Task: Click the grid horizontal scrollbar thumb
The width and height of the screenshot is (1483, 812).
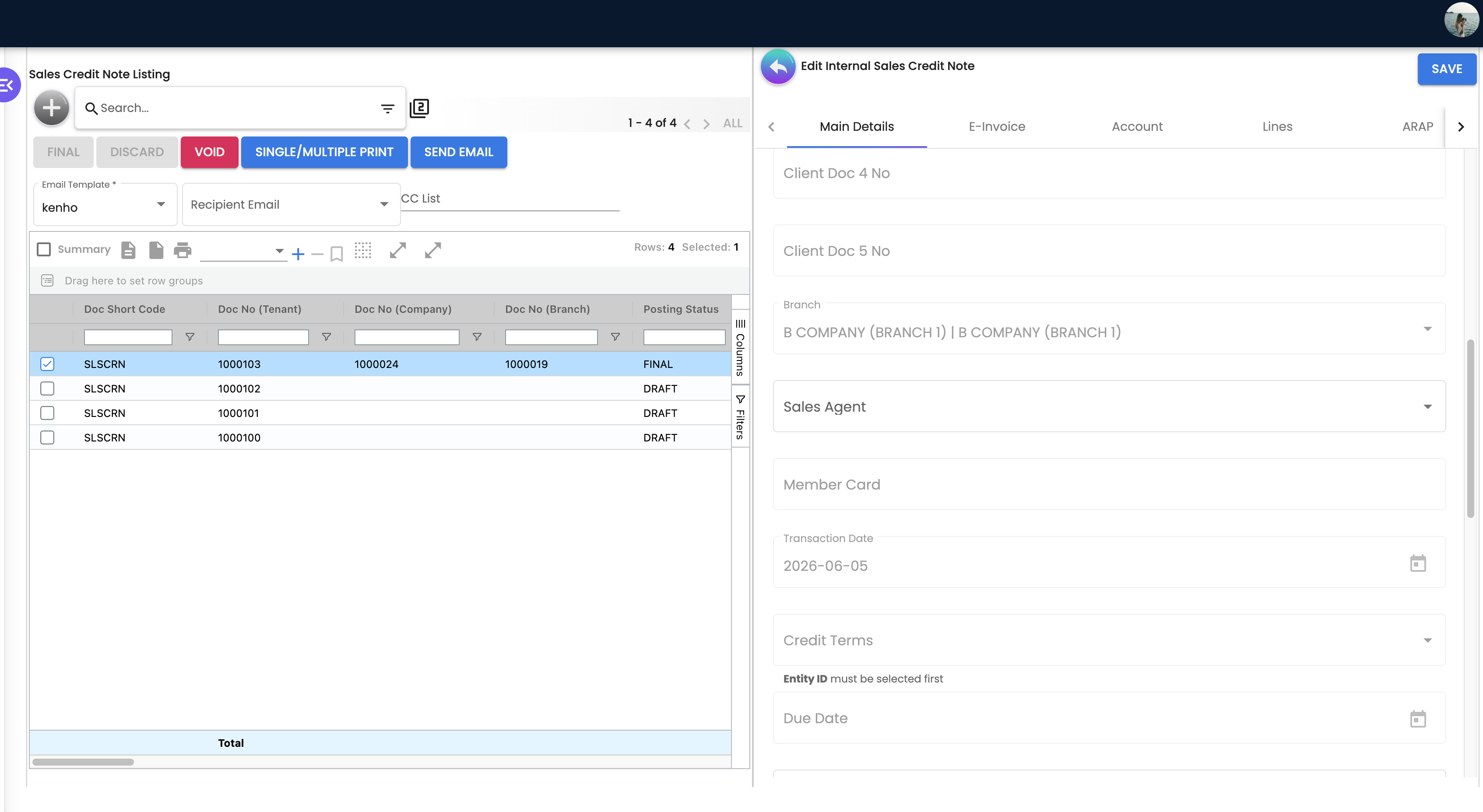Action: (x=84, y=762)
